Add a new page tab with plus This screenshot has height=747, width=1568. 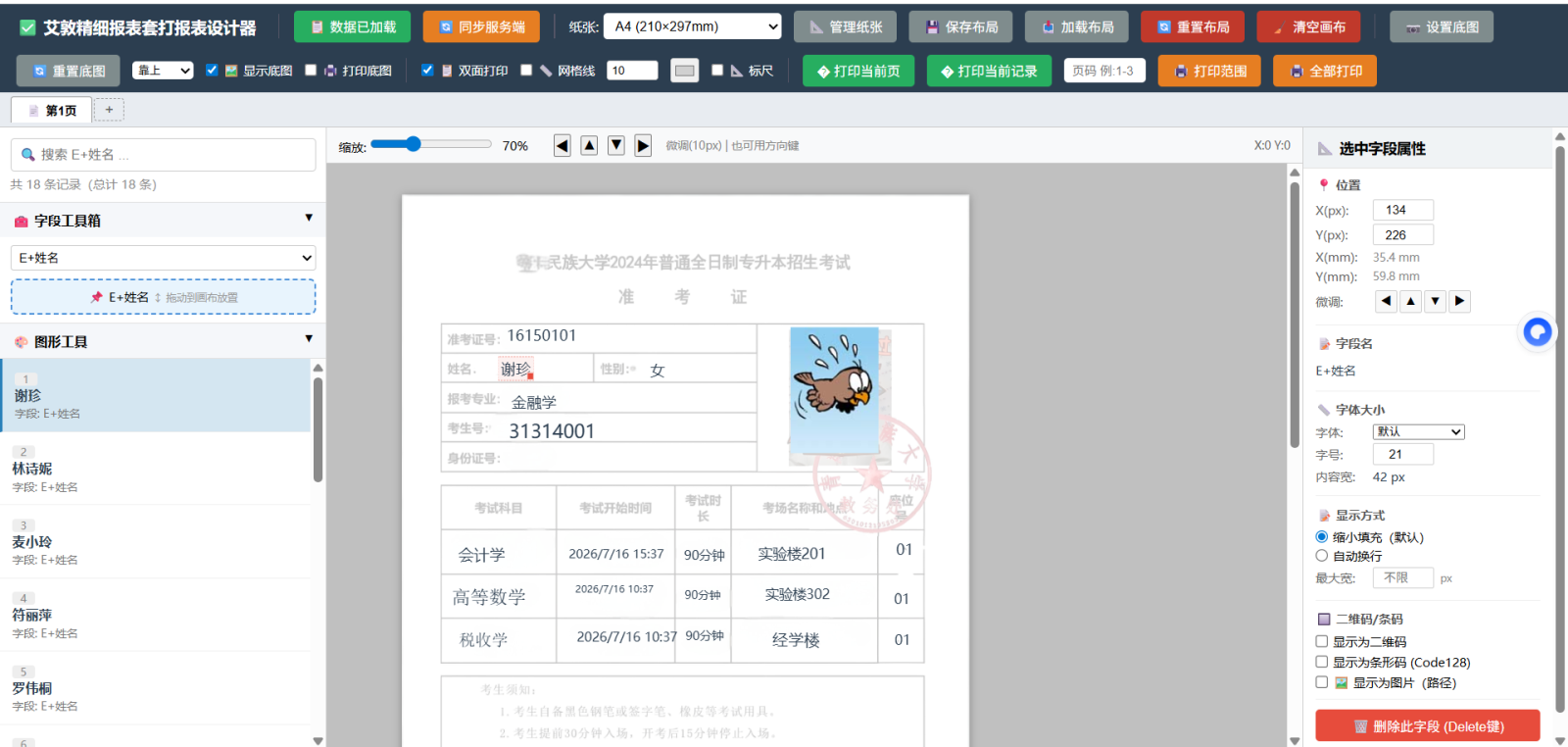coord(109,110)
